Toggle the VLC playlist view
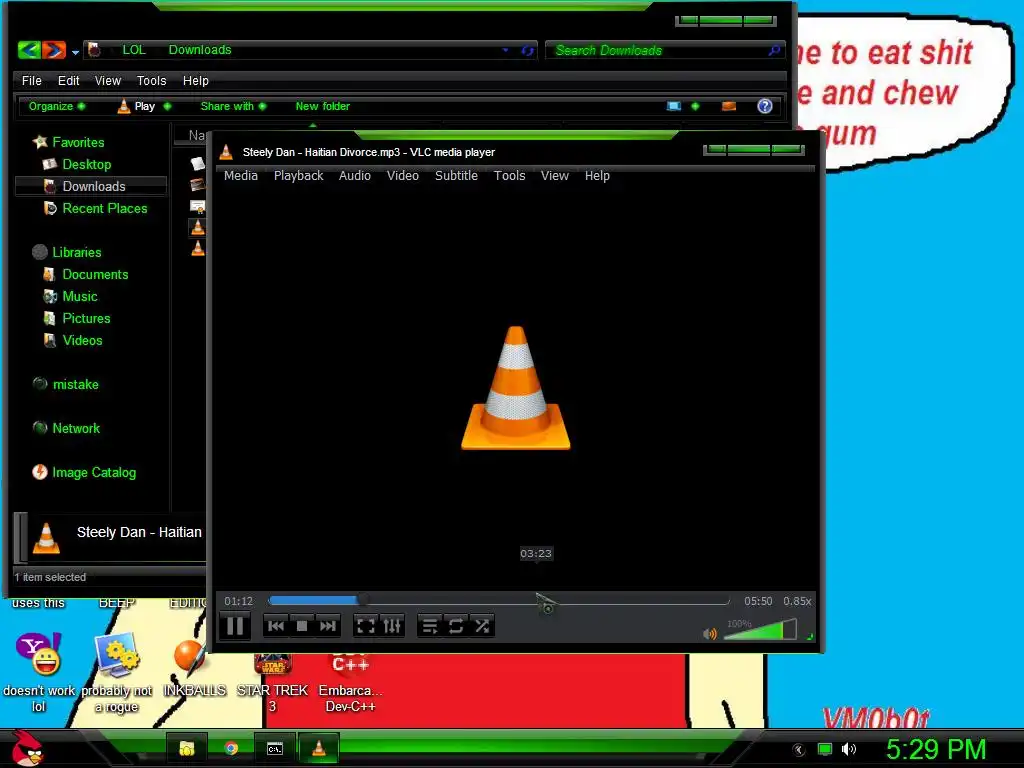The width and height of the screenshot is (1024, 768). click(430, 626)
